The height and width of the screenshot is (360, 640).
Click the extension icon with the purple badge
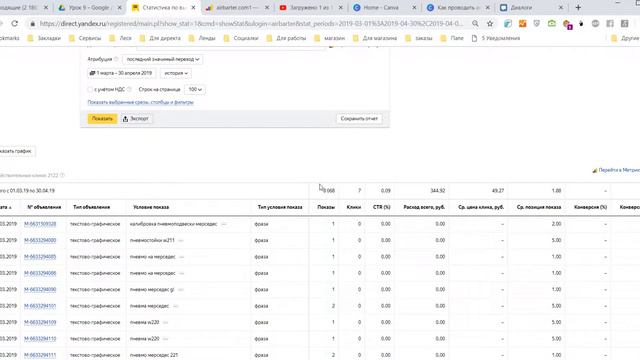(x=567, y=24)
